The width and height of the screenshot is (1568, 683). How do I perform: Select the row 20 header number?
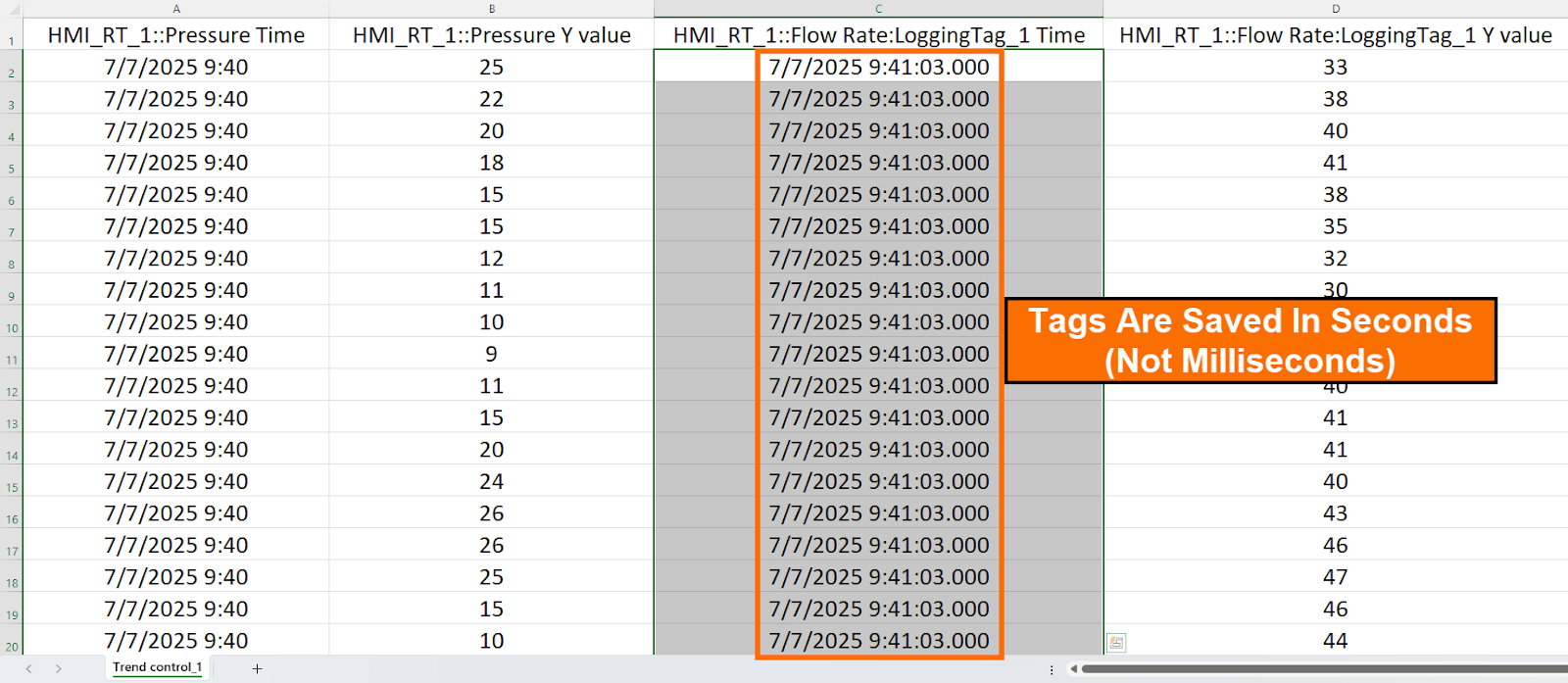pyautogui.click(x=12, y=641)
